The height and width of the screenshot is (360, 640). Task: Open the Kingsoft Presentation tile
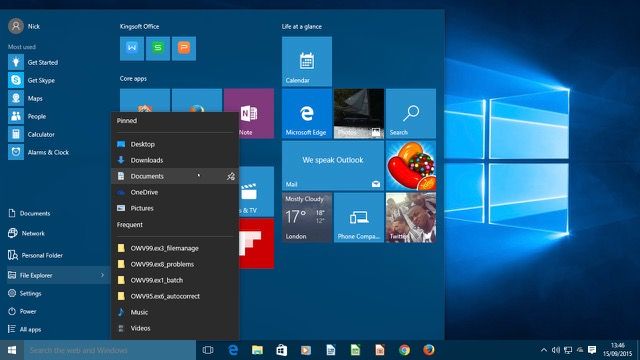tap(184, 49)
